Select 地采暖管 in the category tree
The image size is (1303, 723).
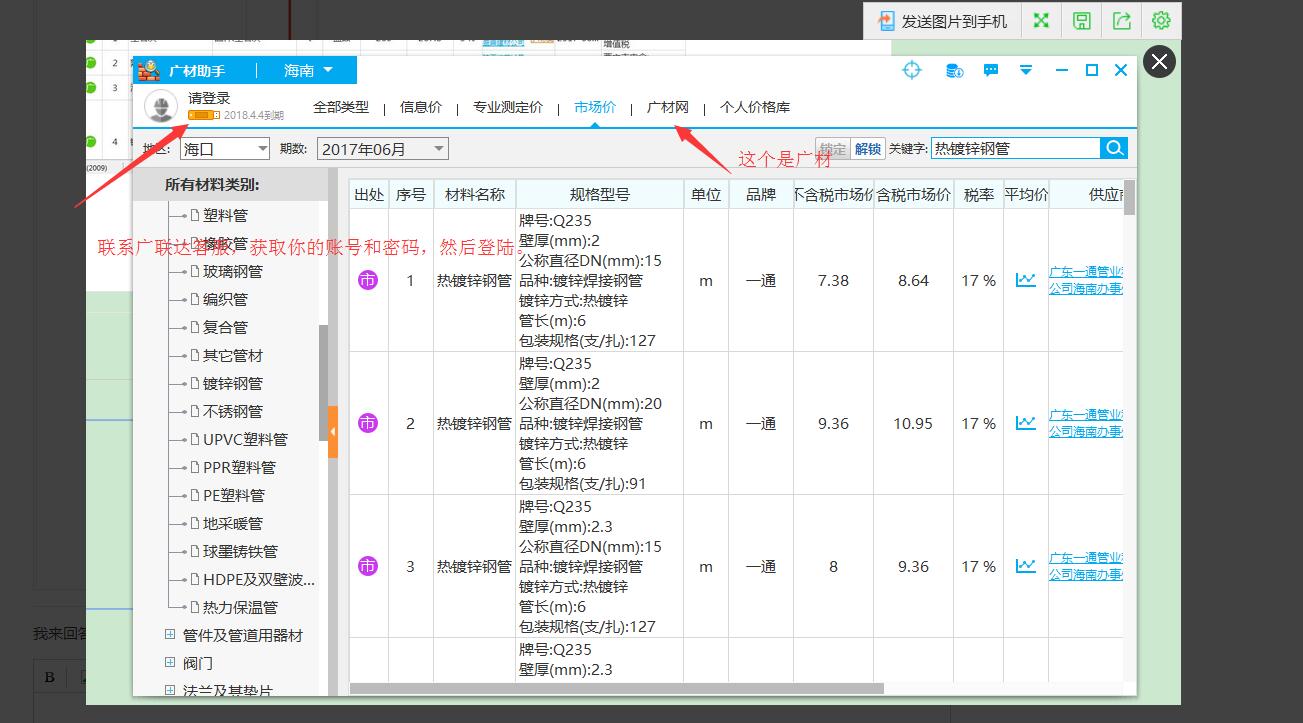232,523
